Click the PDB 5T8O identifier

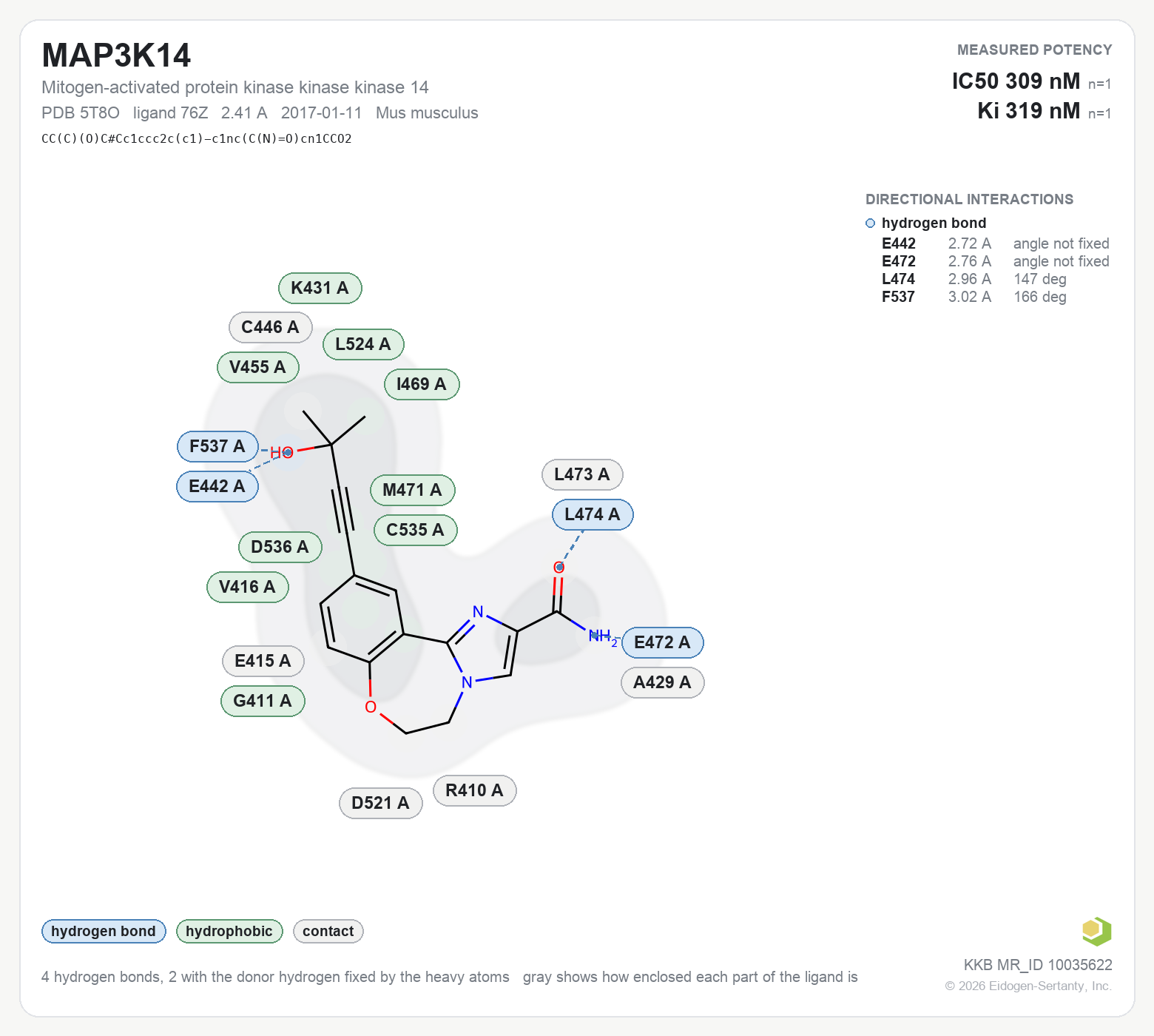coord(81,112)
